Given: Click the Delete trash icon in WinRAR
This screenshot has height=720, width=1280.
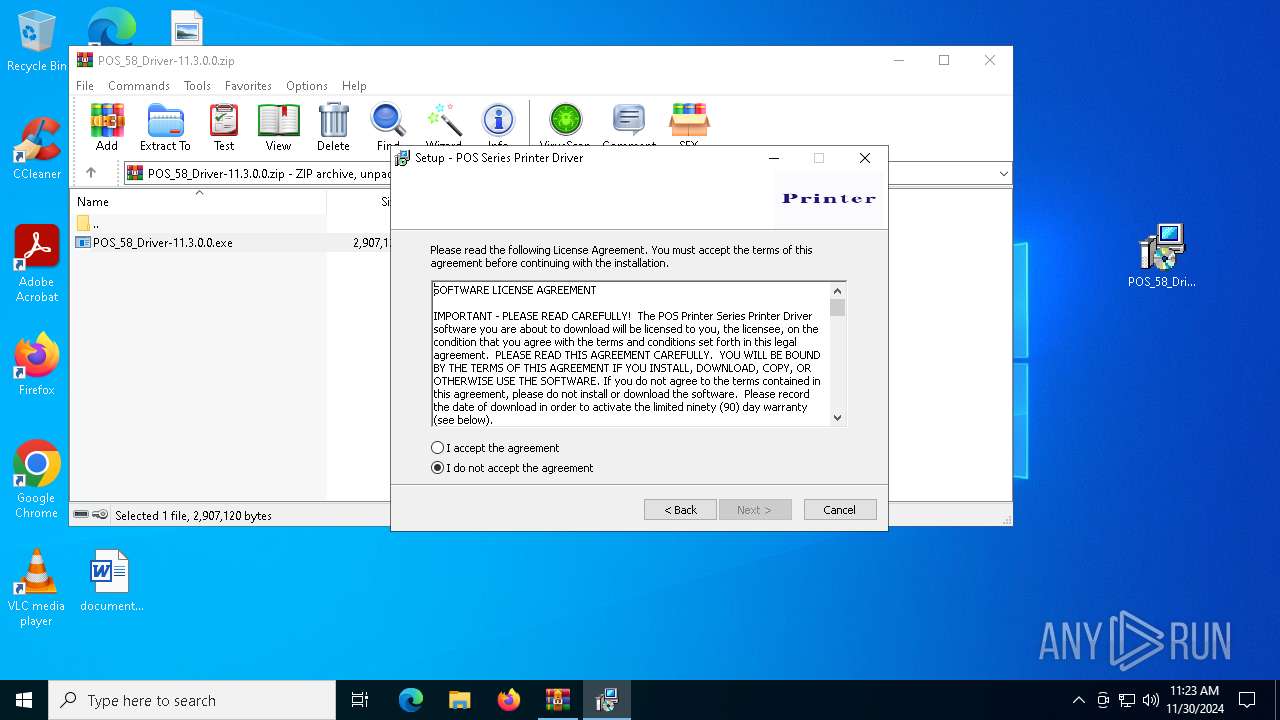Looking at the screenshot, I should click(333, 127).
